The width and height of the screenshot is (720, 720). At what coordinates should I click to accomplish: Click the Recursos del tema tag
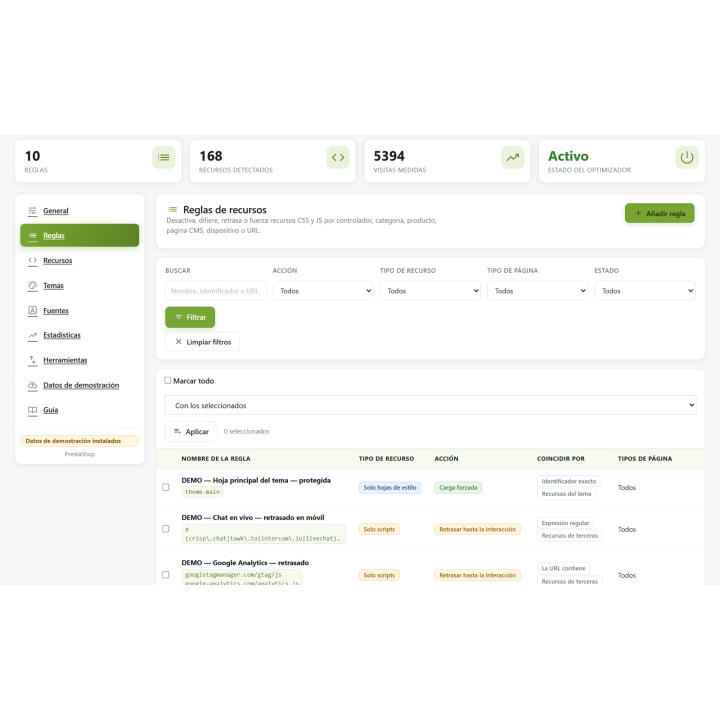[x=566, y=494]
